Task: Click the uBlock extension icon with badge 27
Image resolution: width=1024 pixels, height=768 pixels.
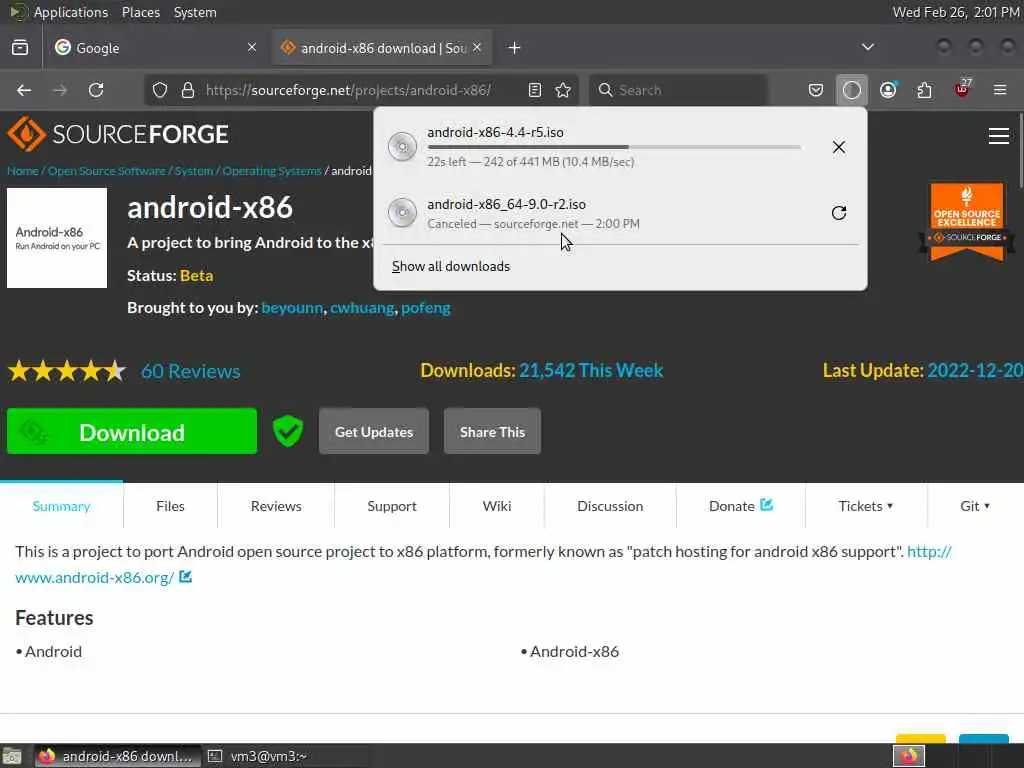Action: tap(962, 89)
